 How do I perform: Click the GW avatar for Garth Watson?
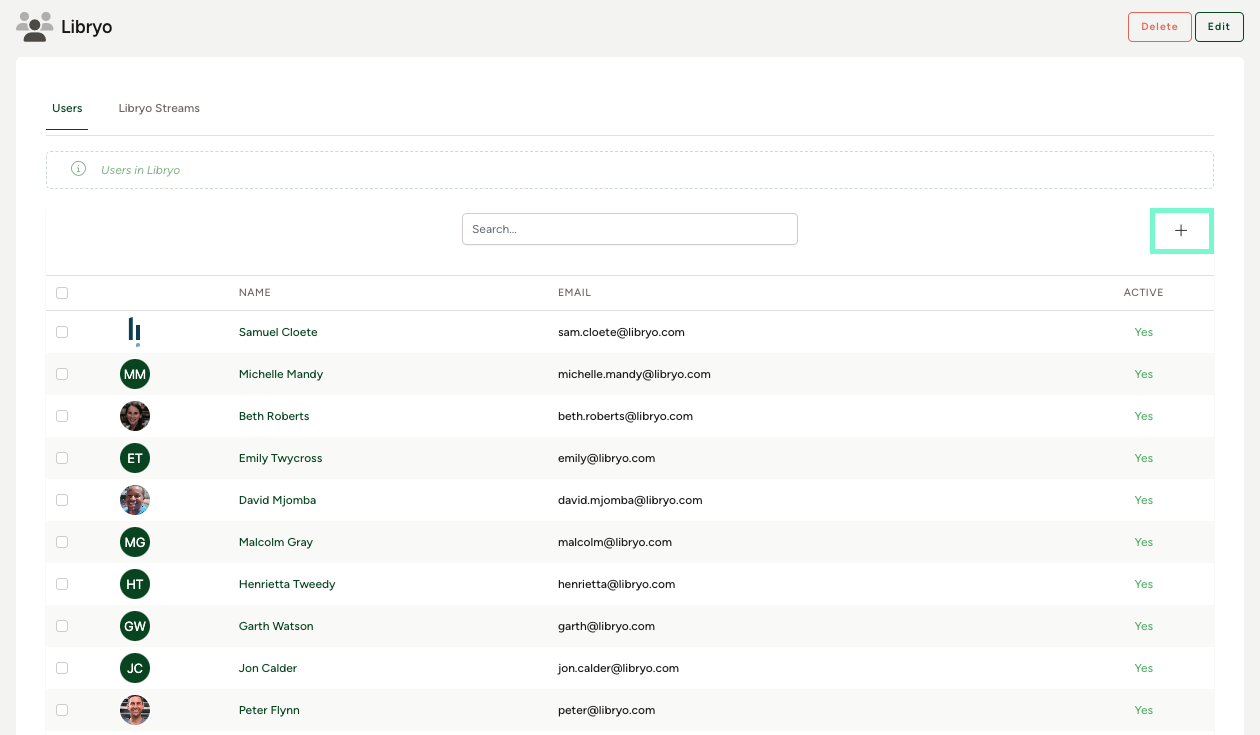(x=135, y=626)
